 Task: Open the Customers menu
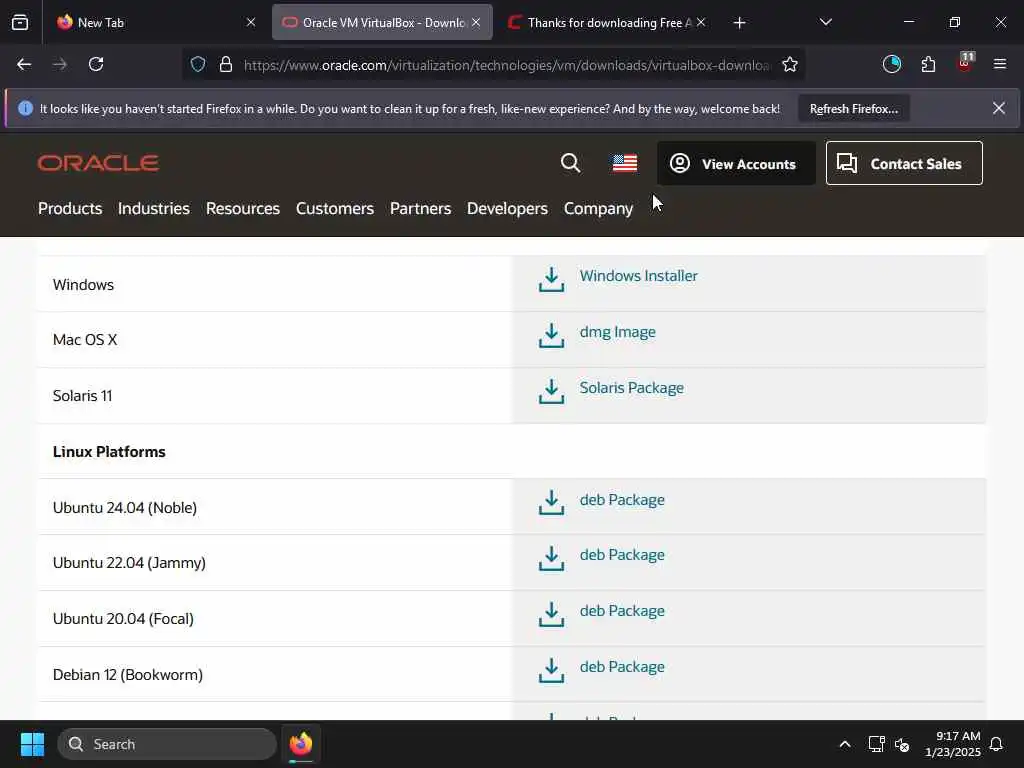click(x=335, y=208)
